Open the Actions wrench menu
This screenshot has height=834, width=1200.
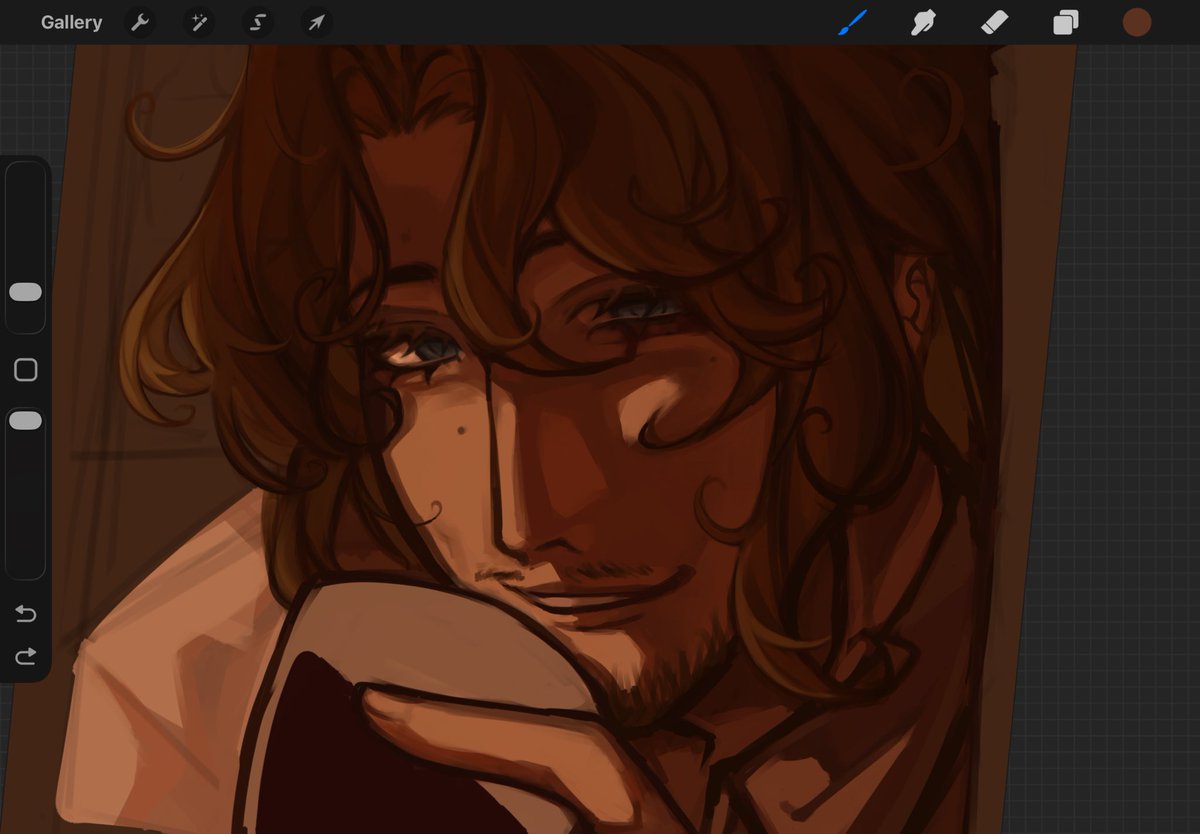click(x=140, y=22)
